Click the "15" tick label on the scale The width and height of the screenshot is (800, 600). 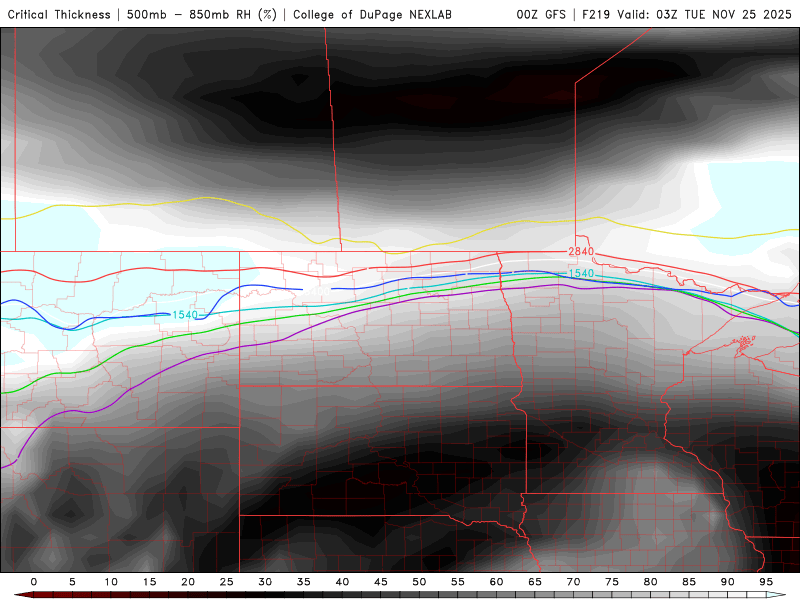pos(149,582)
